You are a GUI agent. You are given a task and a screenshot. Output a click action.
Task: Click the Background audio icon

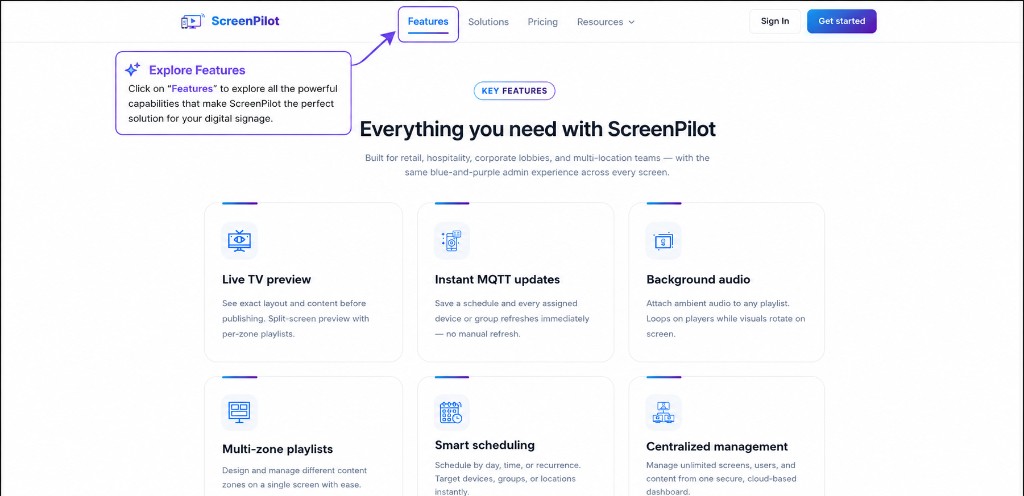pos(664,241)
